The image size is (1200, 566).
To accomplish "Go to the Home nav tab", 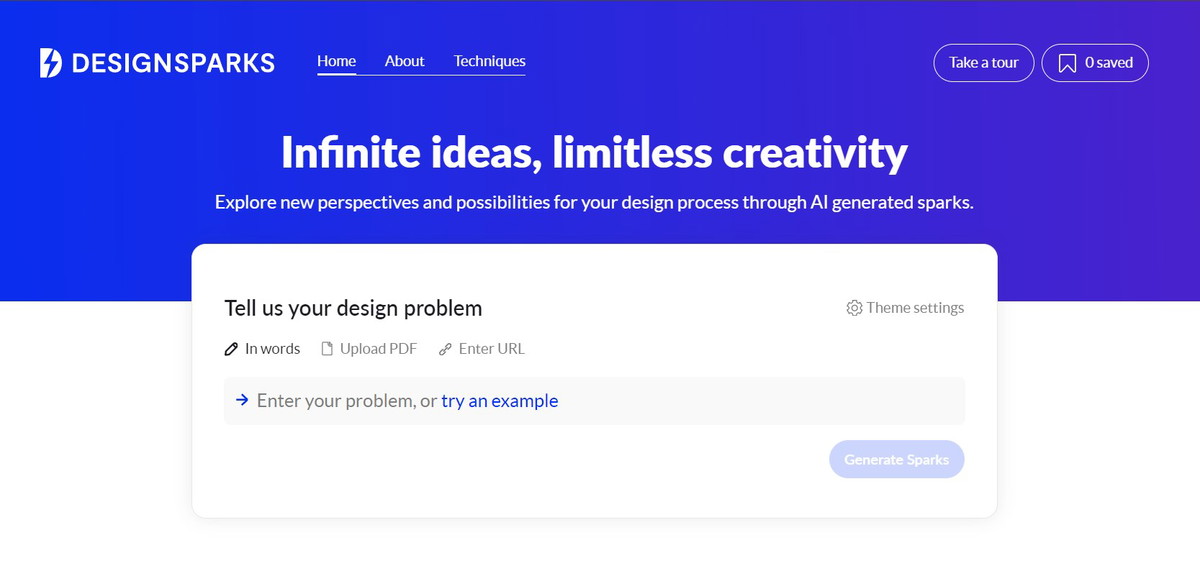I will pyautogui.click(x=336, y=61).
